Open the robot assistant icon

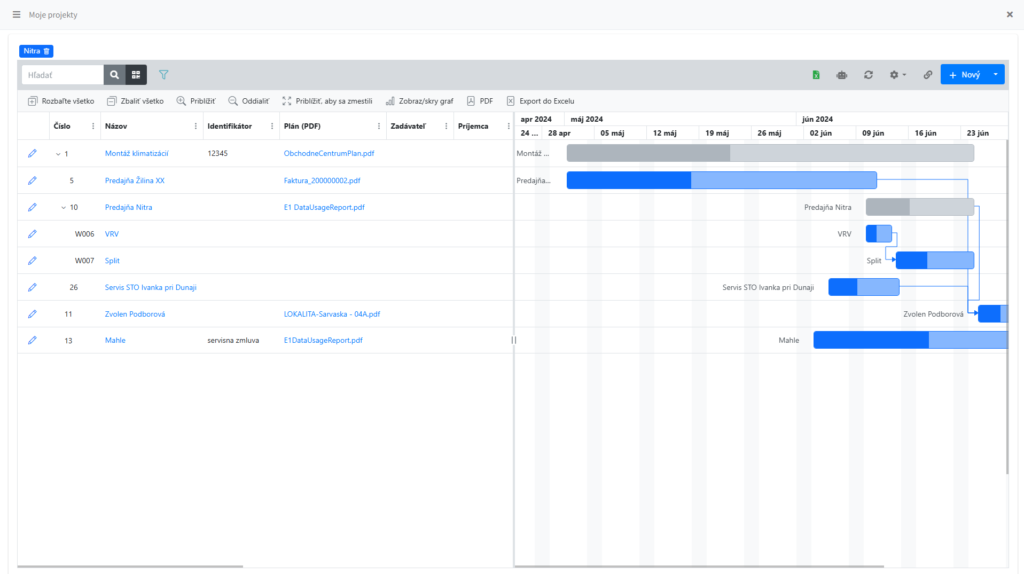click(842, 75)
